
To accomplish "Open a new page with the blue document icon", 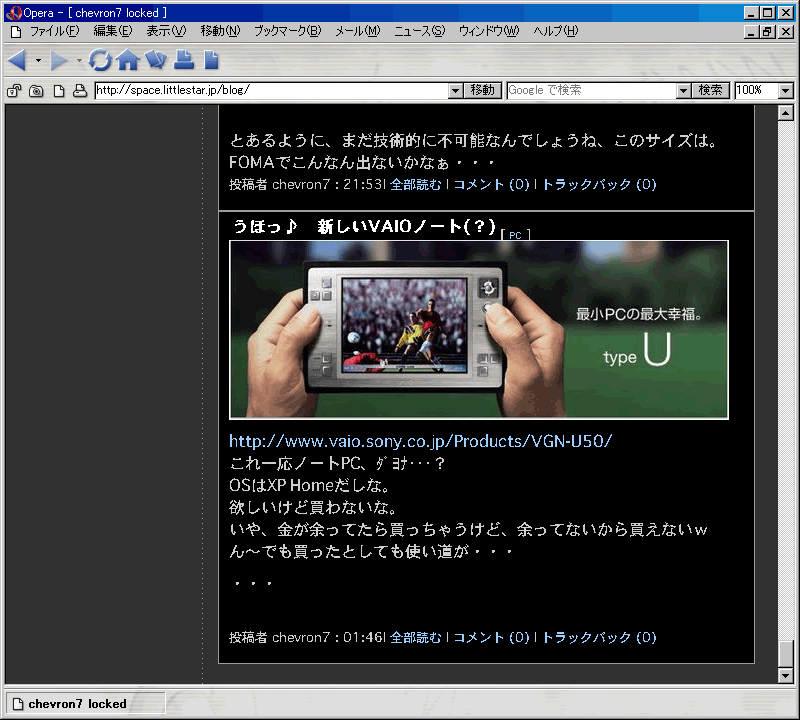I will 211,60.
